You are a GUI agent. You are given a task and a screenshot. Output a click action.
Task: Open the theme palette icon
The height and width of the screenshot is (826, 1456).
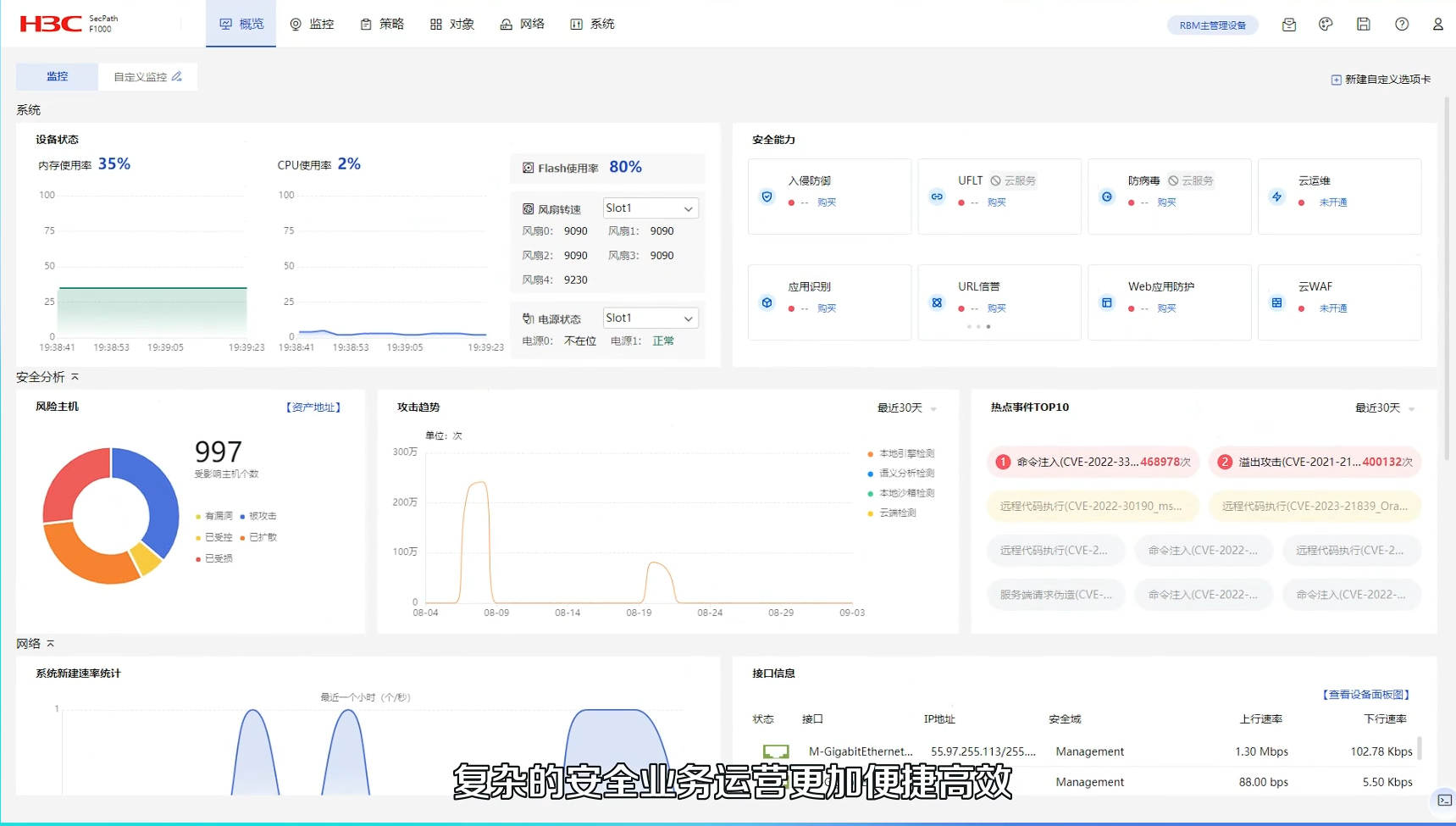pyautogui.click(x=1326, y=25)
